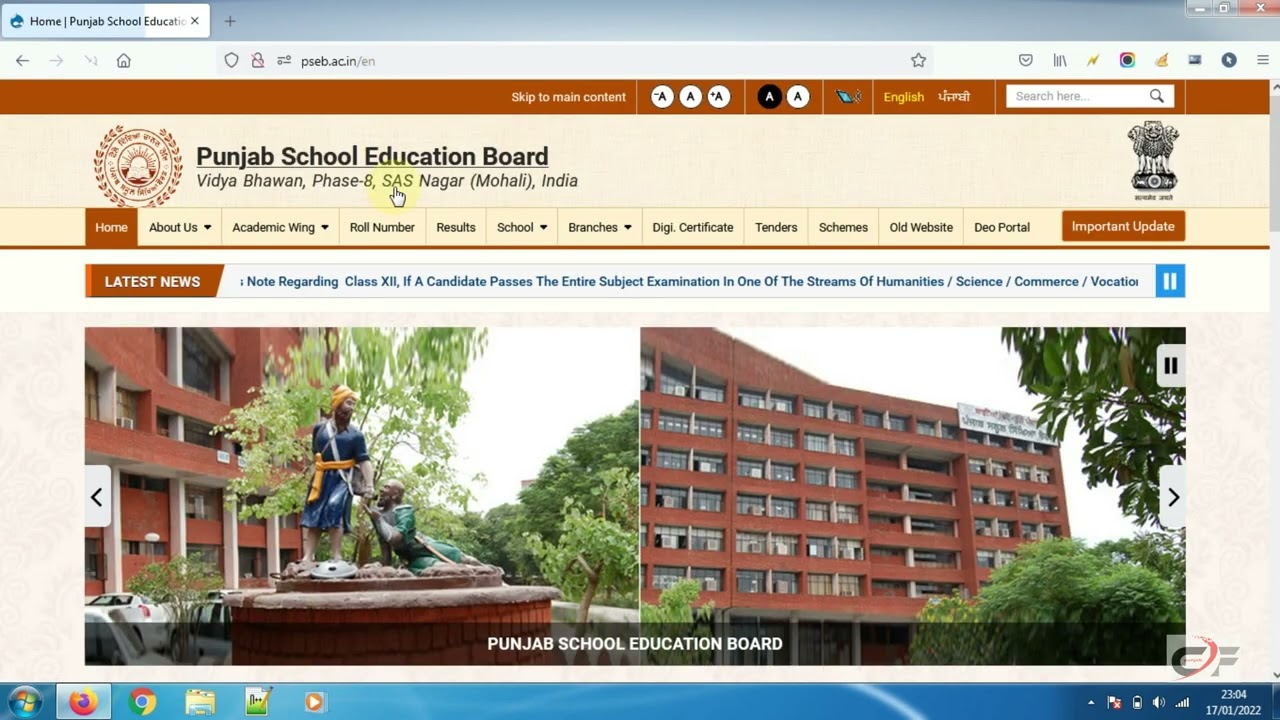The height and width of the screenshot is (720, 1280).
Task: Expand the Branches dropdown menu
Action: [x=600, y=227]
